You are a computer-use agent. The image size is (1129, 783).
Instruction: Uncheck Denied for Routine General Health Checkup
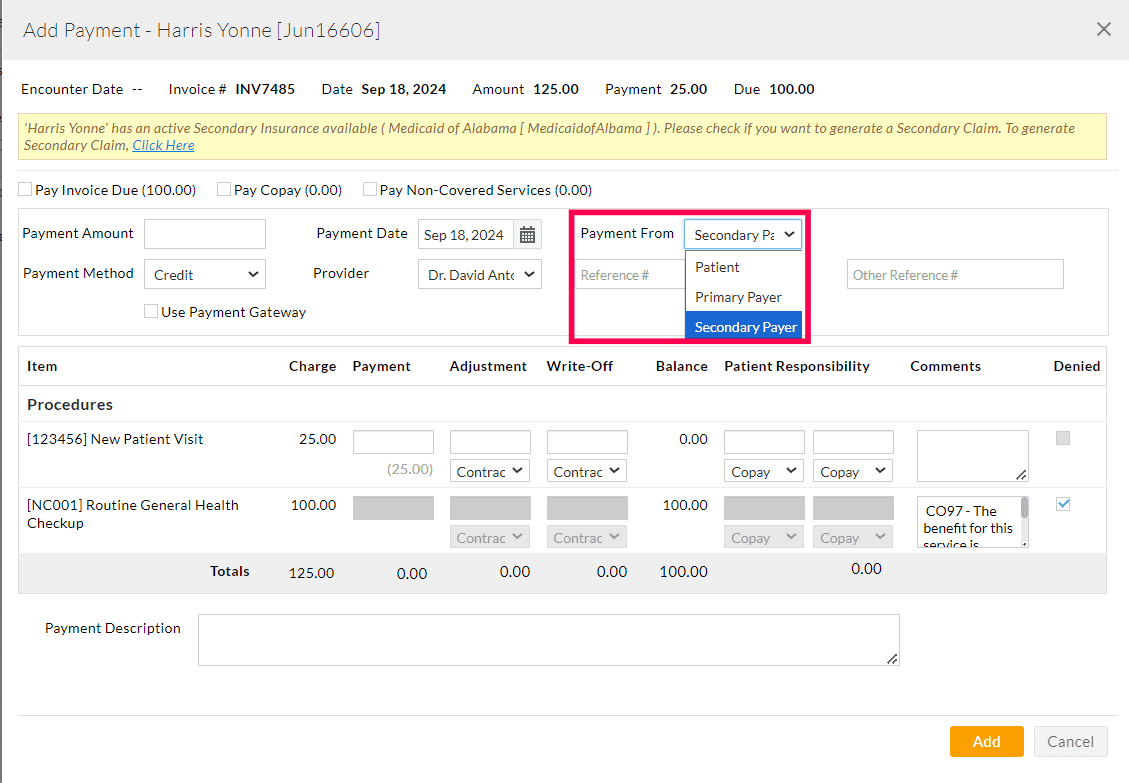(x=1063, y=504)
